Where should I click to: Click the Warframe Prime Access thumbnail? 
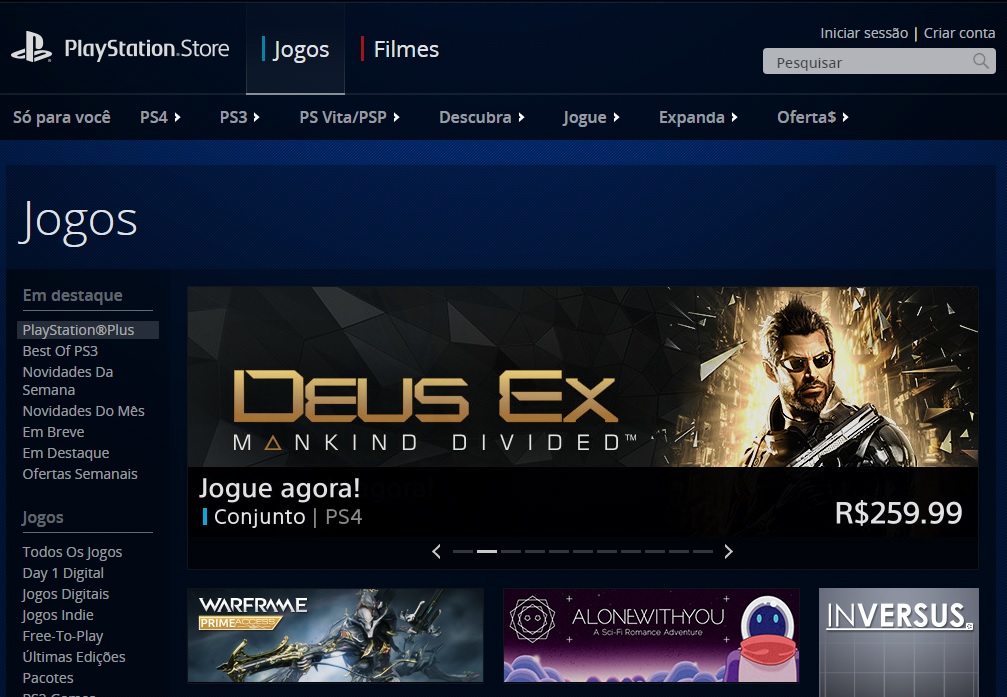335,635
